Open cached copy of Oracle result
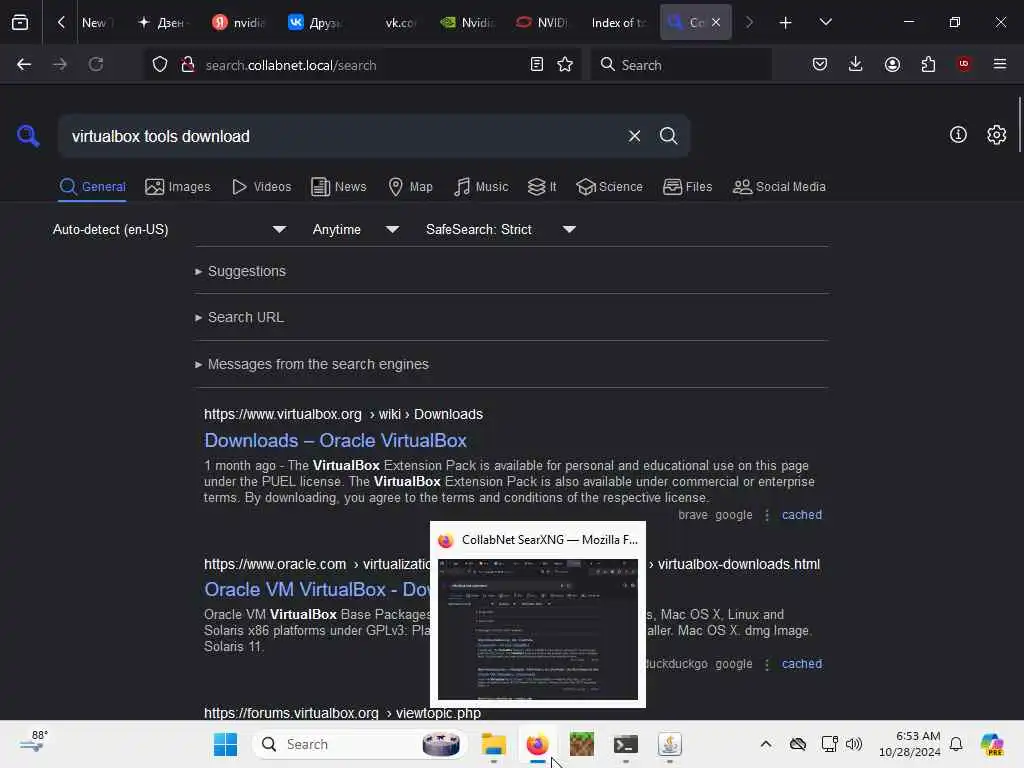The width and height of the screenshot is (1024, 768). coord(801,664)
